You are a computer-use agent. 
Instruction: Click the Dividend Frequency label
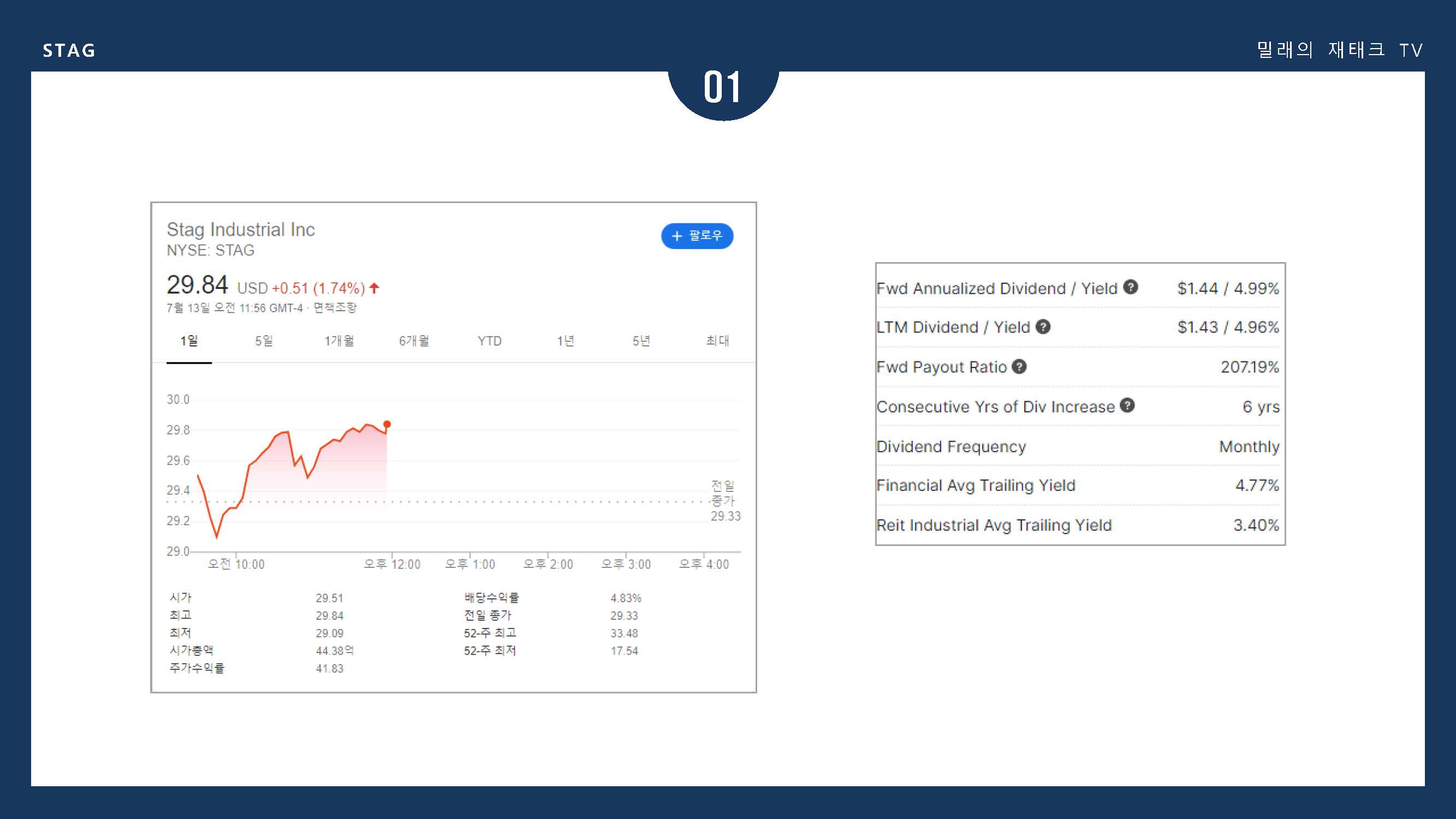[x=951, y=447]
